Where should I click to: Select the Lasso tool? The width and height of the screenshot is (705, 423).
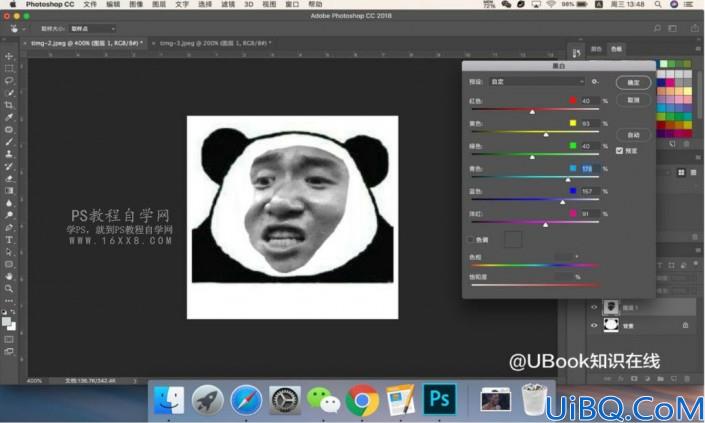pyautogui.click(x=9, y=80)
